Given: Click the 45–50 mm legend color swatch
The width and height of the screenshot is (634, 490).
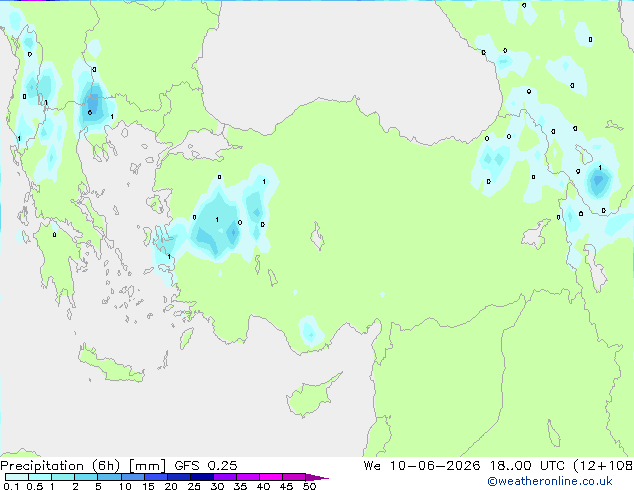Looking at the screenshot, I should tap(294, 477).
